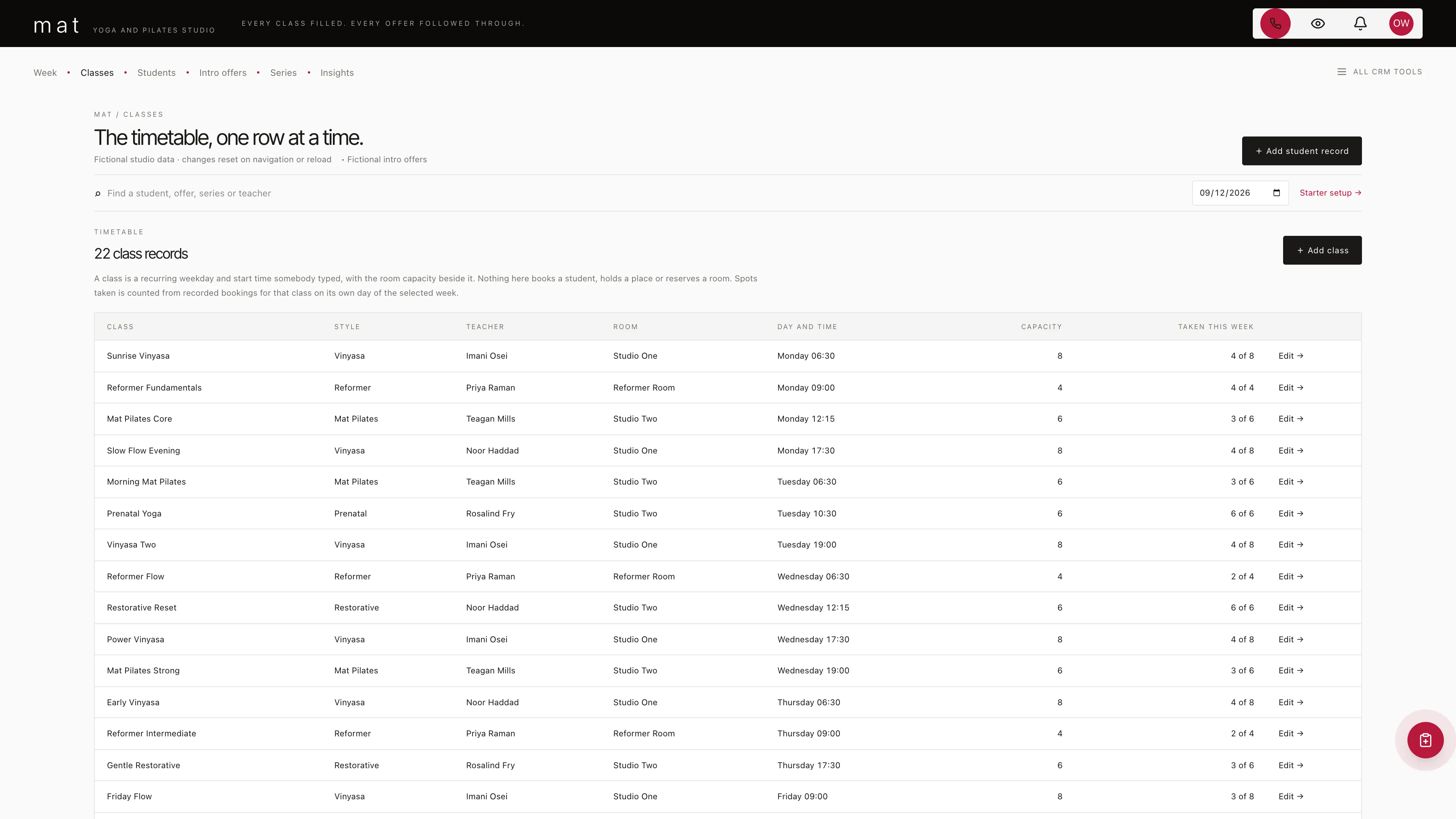
Task: Open the All CRM Tools hamburger menu
Action: tap(1379, 72)
